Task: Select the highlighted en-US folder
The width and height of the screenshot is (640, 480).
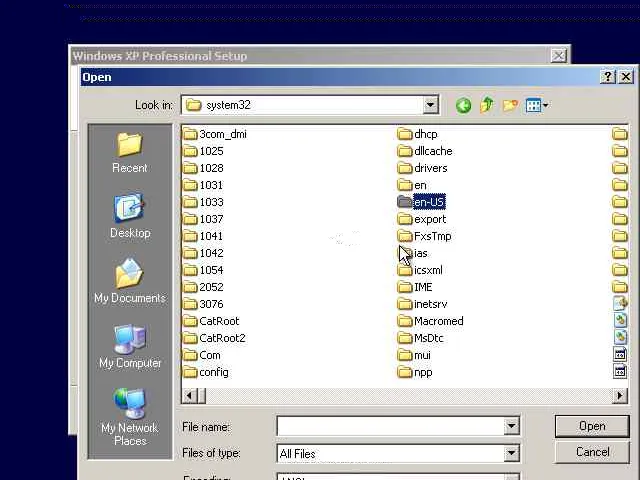Action: pyautogui.click(x=421, y=202)
